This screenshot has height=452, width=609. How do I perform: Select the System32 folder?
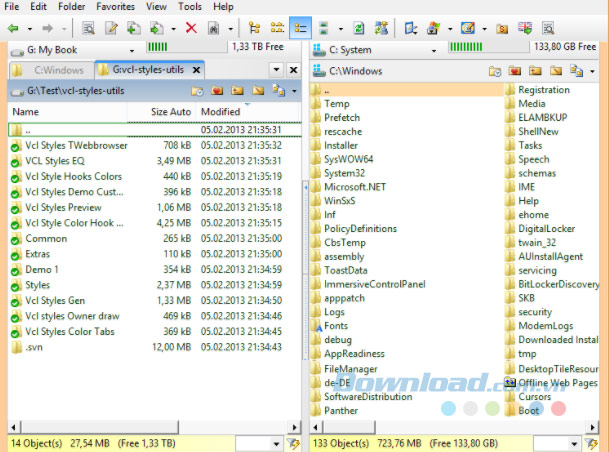tap(344, 173)
